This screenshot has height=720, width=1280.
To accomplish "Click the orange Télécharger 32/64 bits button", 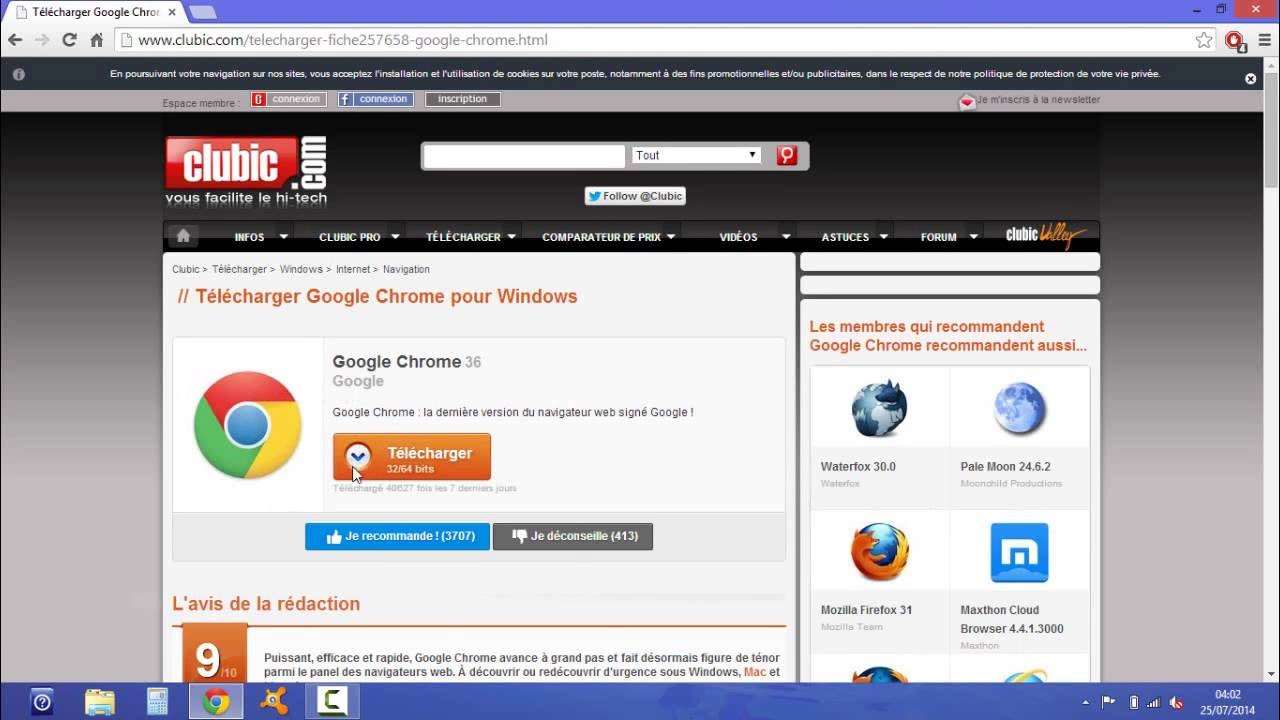I will [412, 457].
